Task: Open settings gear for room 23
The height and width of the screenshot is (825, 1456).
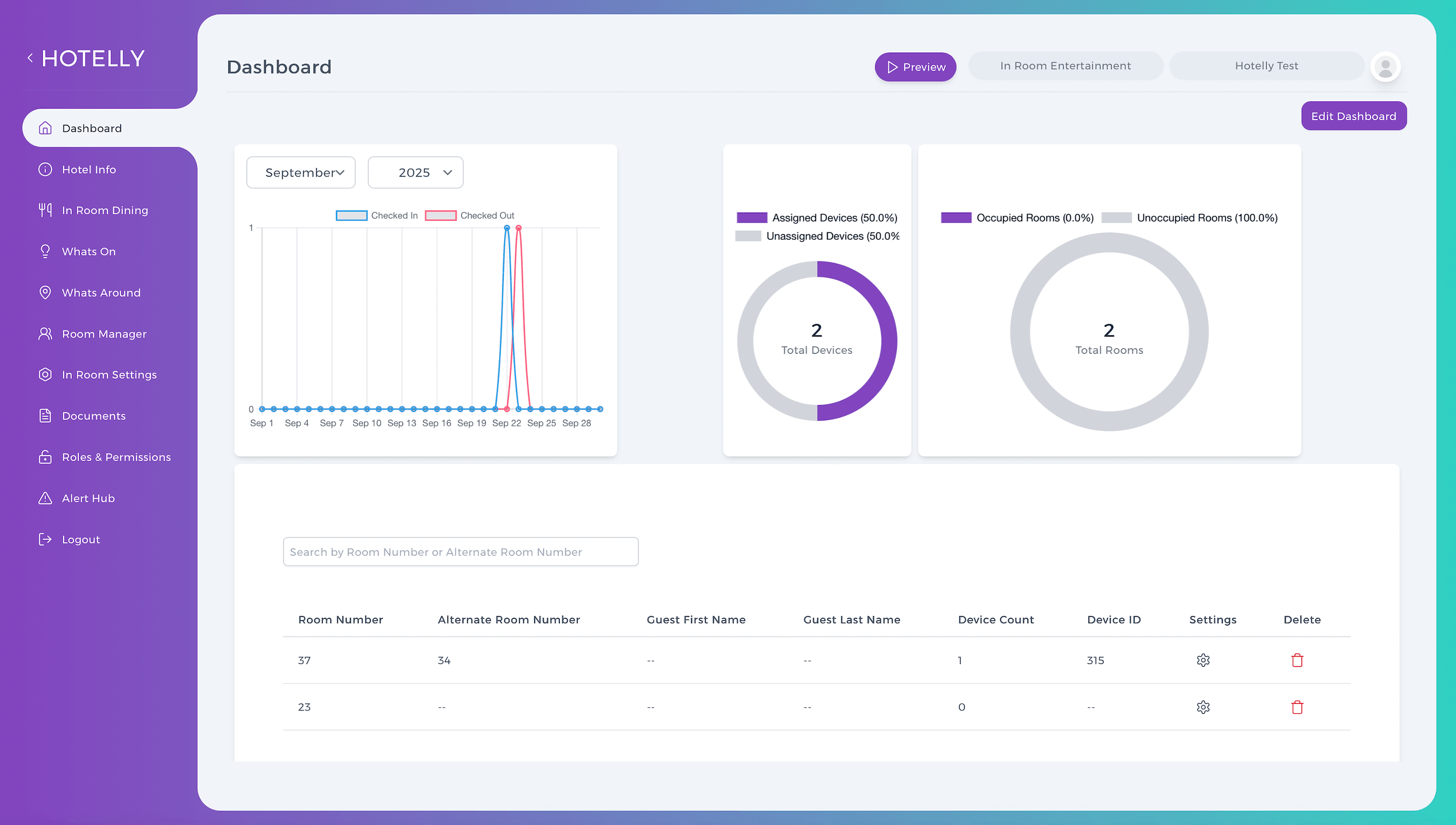Action: click(1203, 707)
